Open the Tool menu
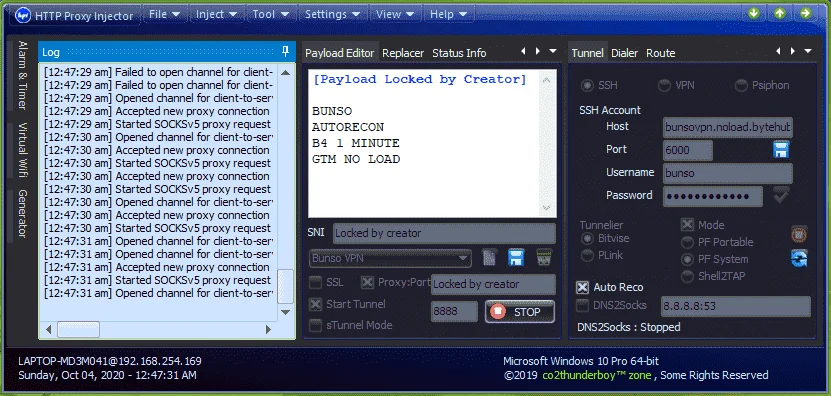 [x=270, y=14]
